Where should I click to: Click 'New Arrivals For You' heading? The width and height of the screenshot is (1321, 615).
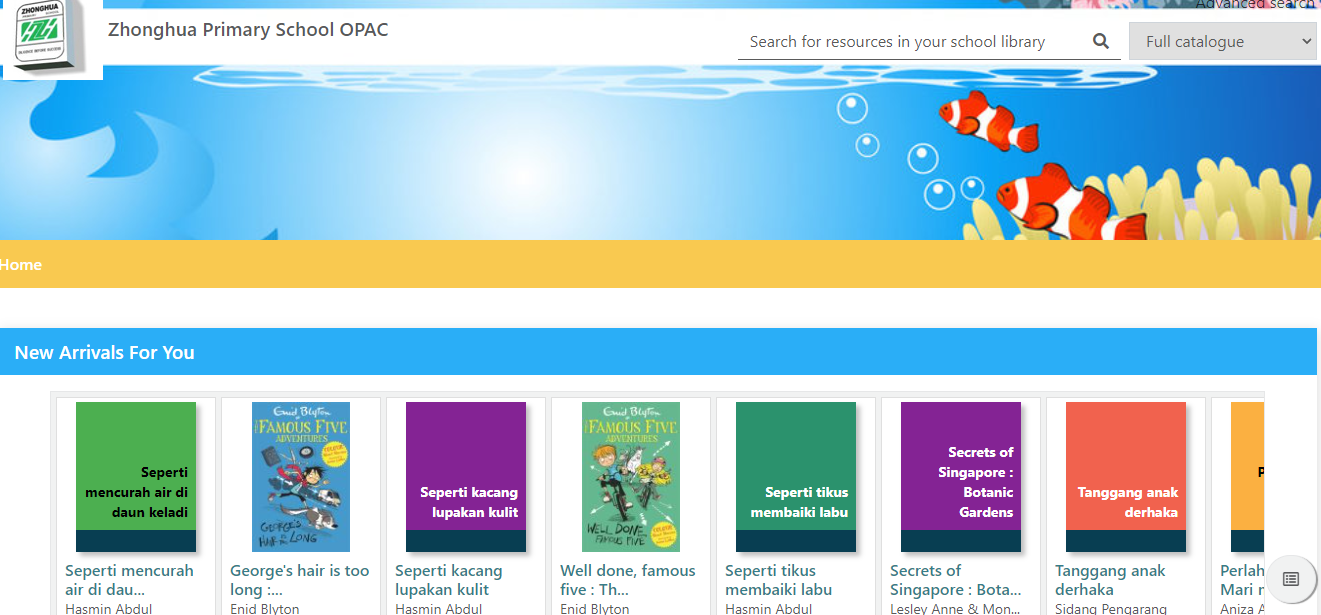click(105, 352)
